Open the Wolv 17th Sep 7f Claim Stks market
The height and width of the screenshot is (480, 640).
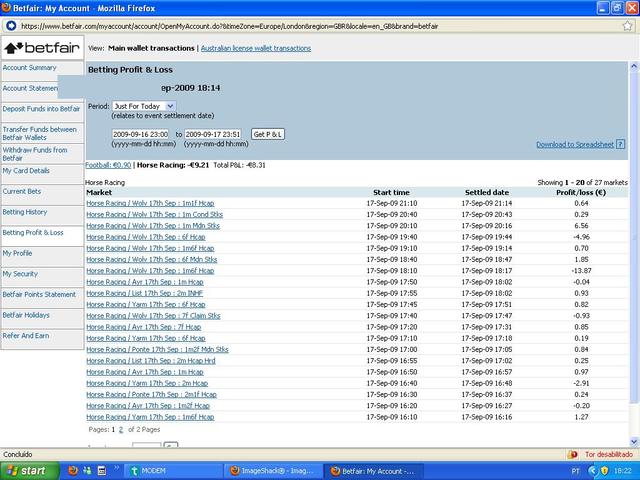point(153,316)
